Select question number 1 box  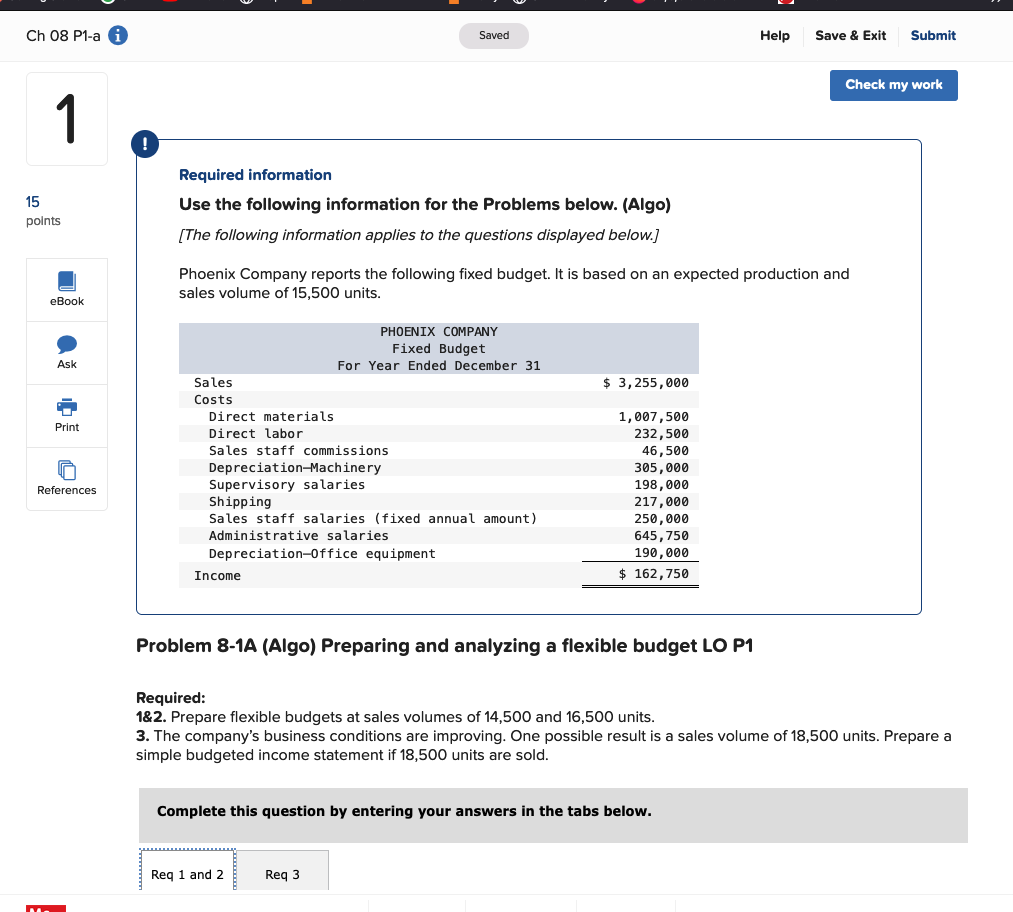67,119
